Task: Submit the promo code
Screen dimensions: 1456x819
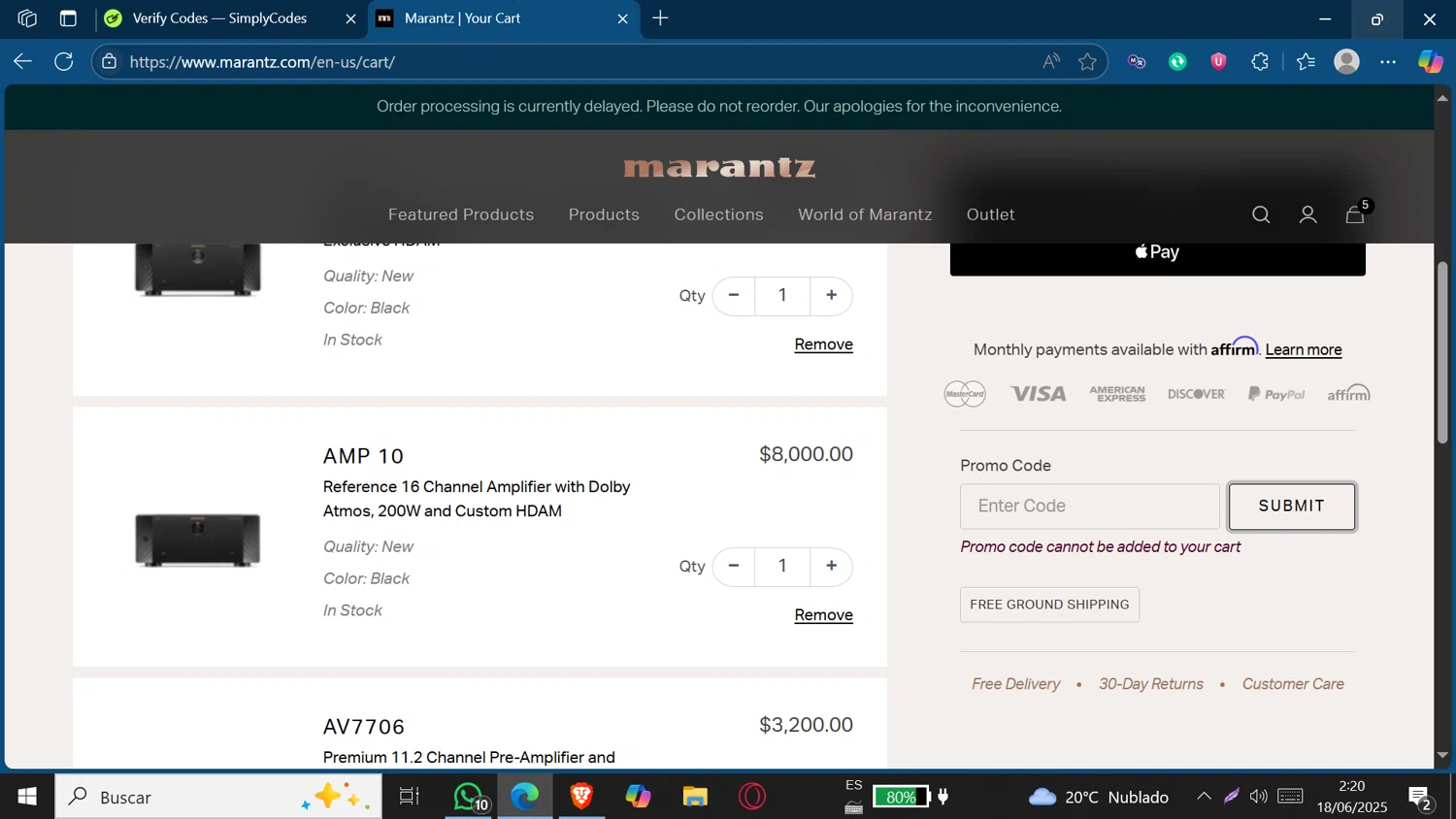Action: [1292, 507]
